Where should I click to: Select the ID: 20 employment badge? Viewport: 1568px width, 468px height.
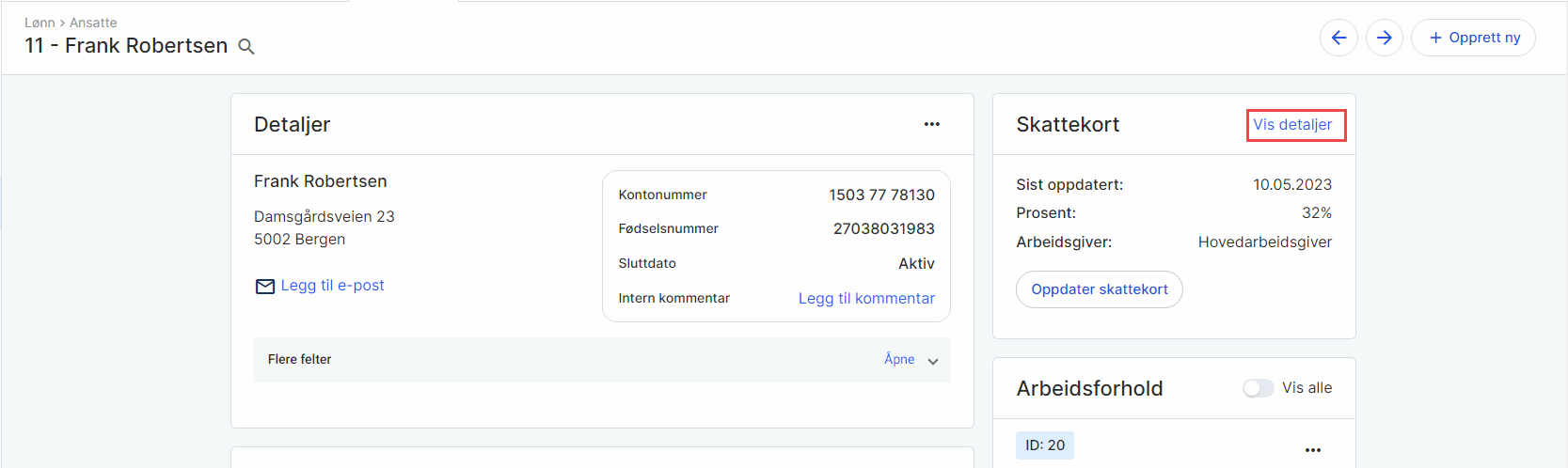pos(1044,445)
